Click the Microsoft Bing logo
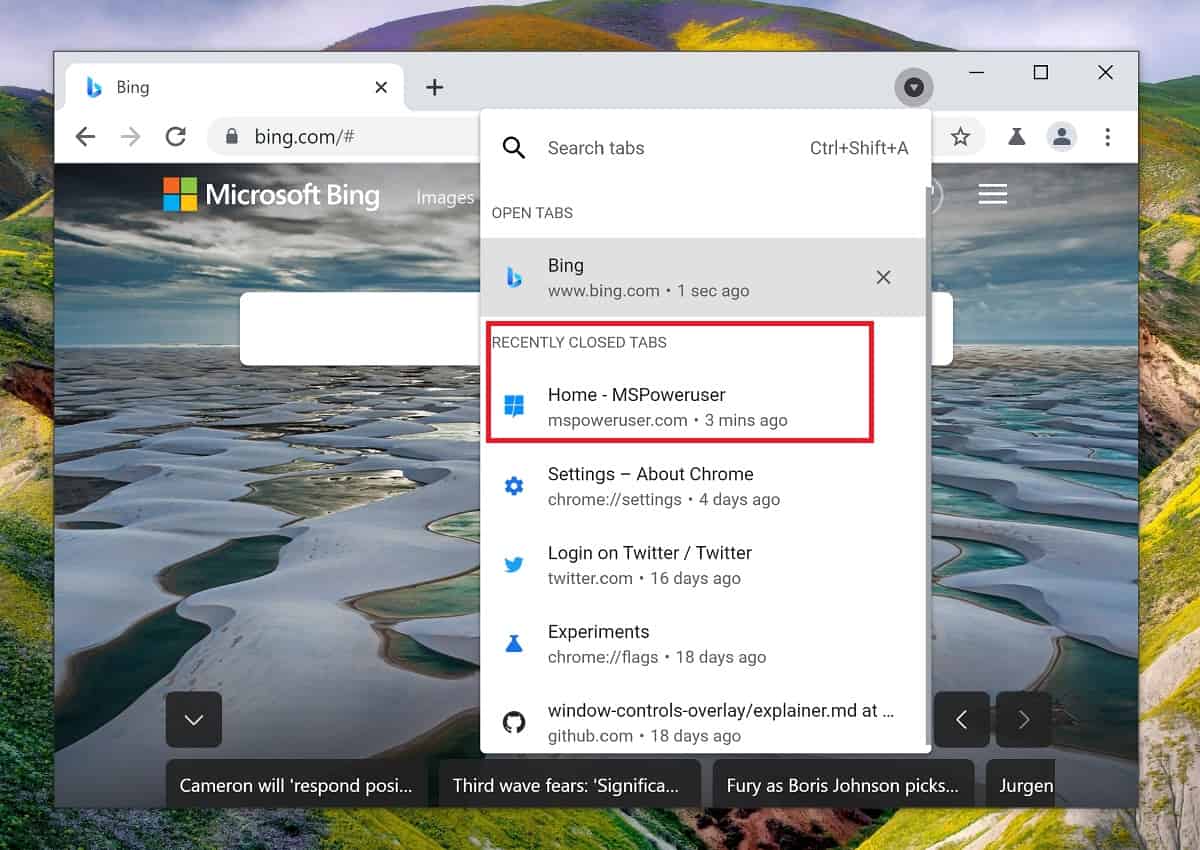Image resolution: width=1200 pixels, height=850 pixels. tap(271, 194)
